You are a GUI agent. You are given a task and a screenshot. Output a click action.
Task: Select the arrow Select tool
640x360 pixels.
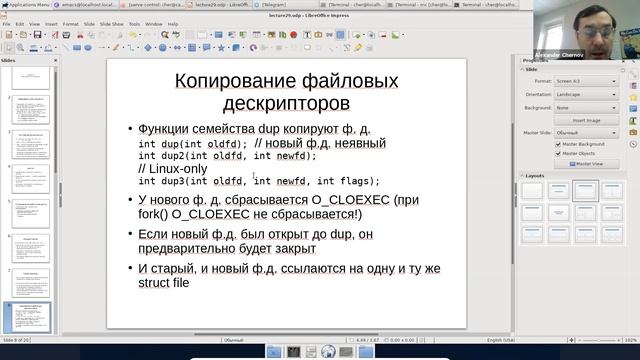(9, 48)
